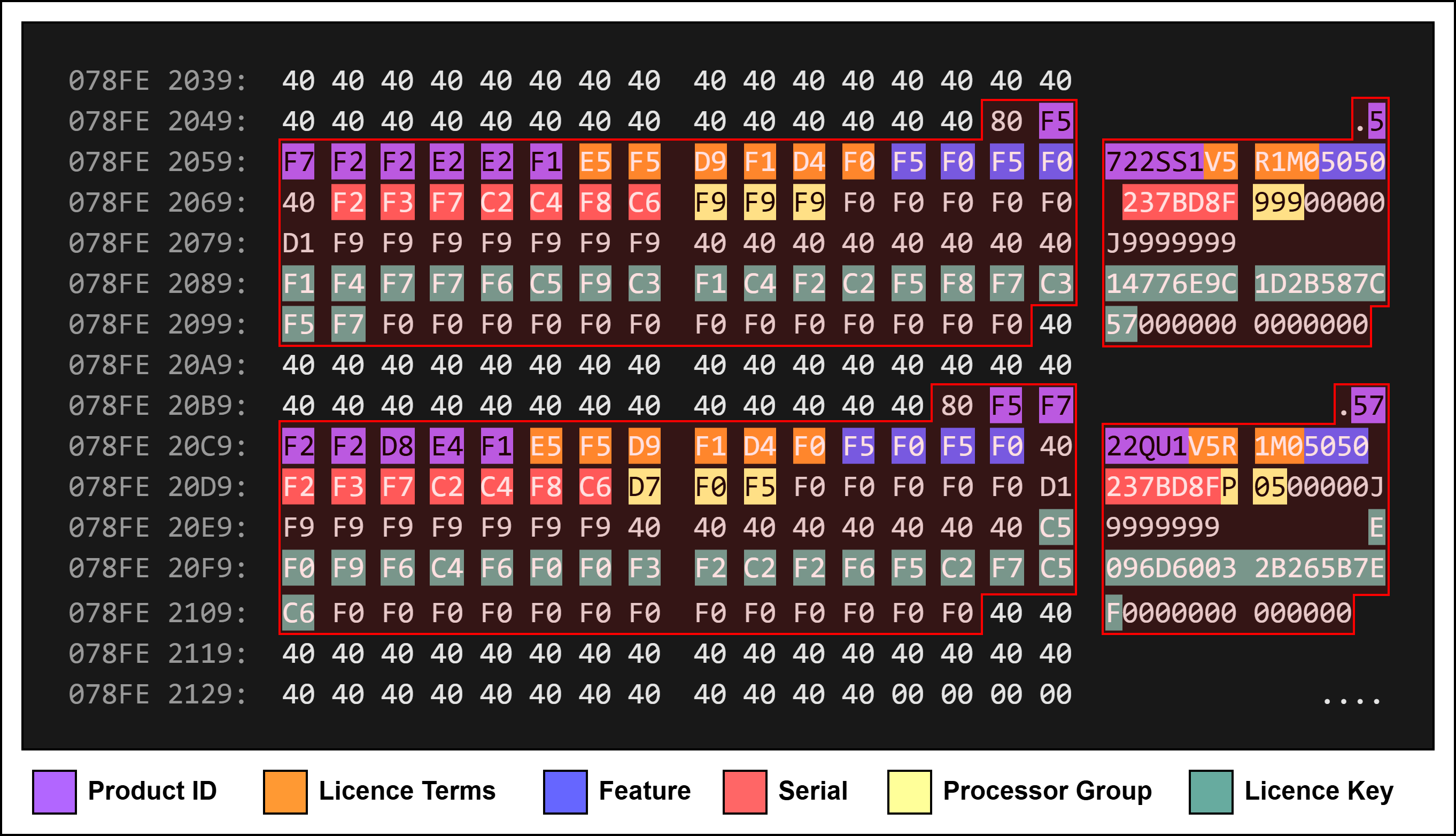This screenshot has height=836, width=1456.
Task: Click the red Serial legend swatch
Action: coord(745,792)
